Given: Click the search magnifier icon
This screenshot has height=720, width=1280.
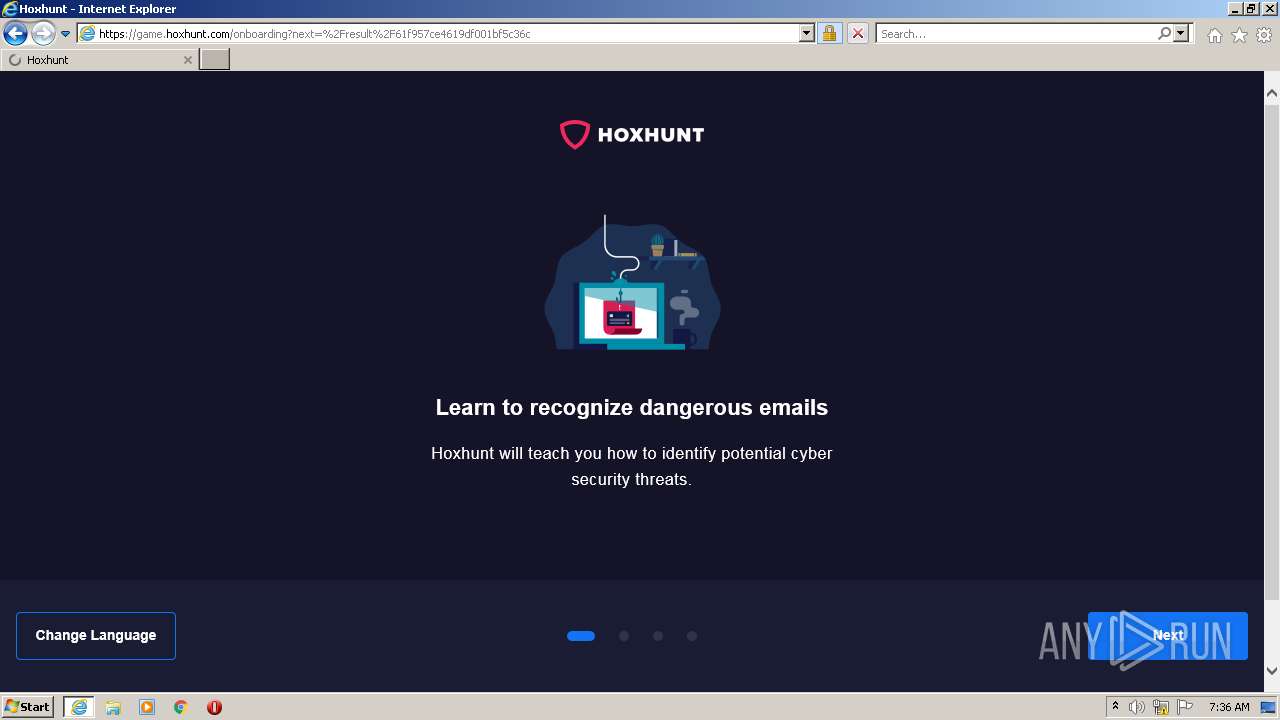Looking at the screenshot, I should [1164, 34].
